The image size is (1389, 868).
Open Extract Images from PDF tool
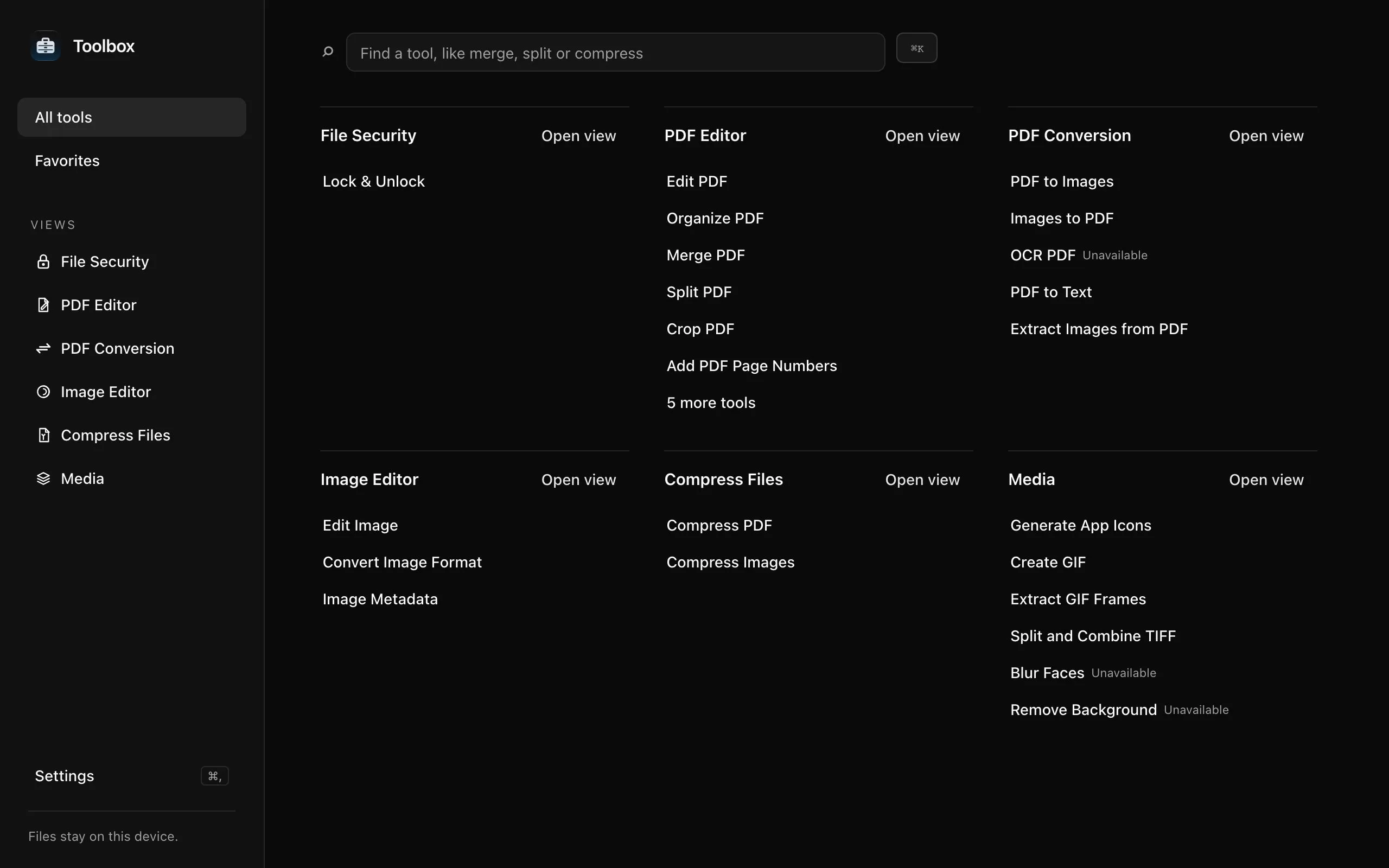1099,329
